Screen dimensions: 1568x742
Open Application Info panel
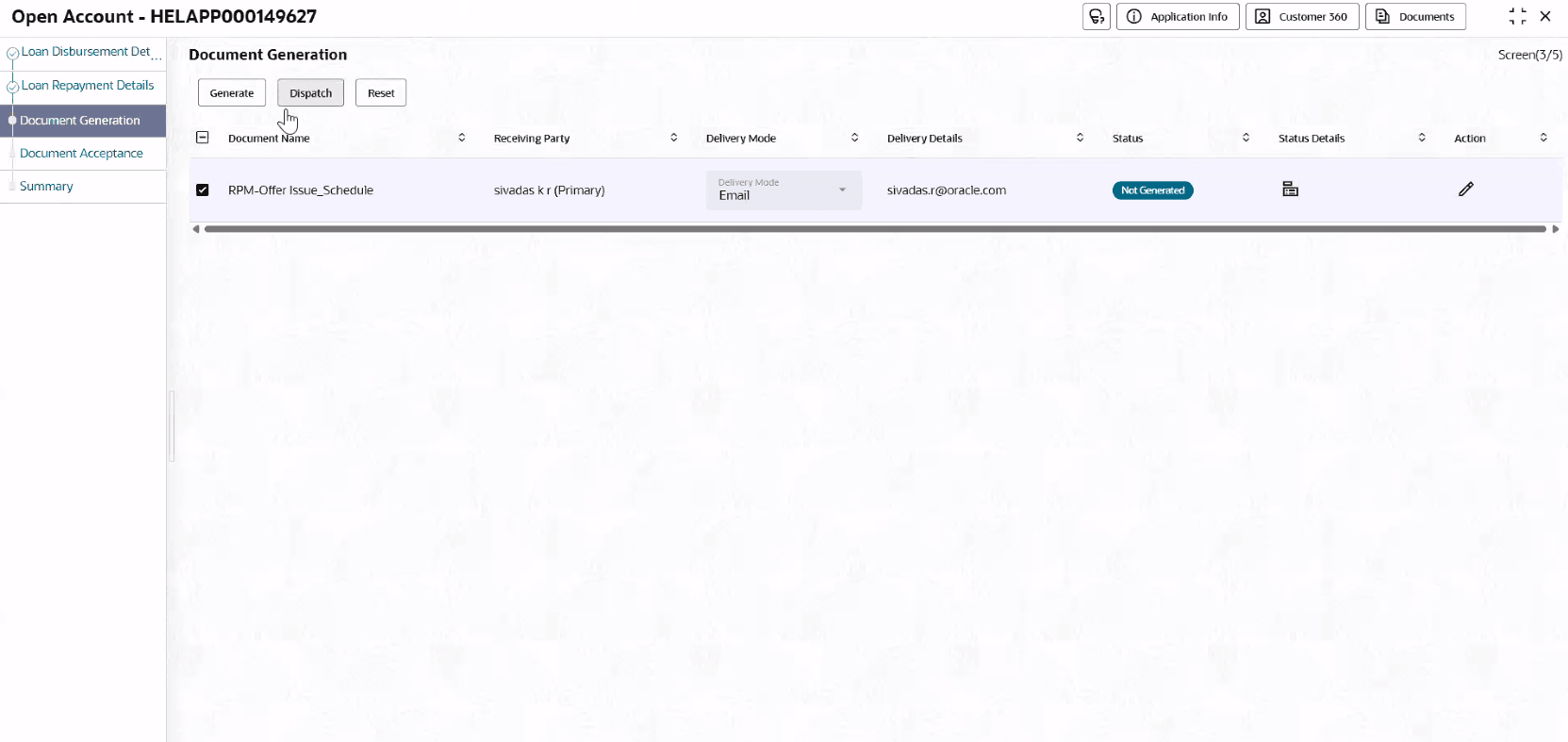click(x=1178, y=17)
